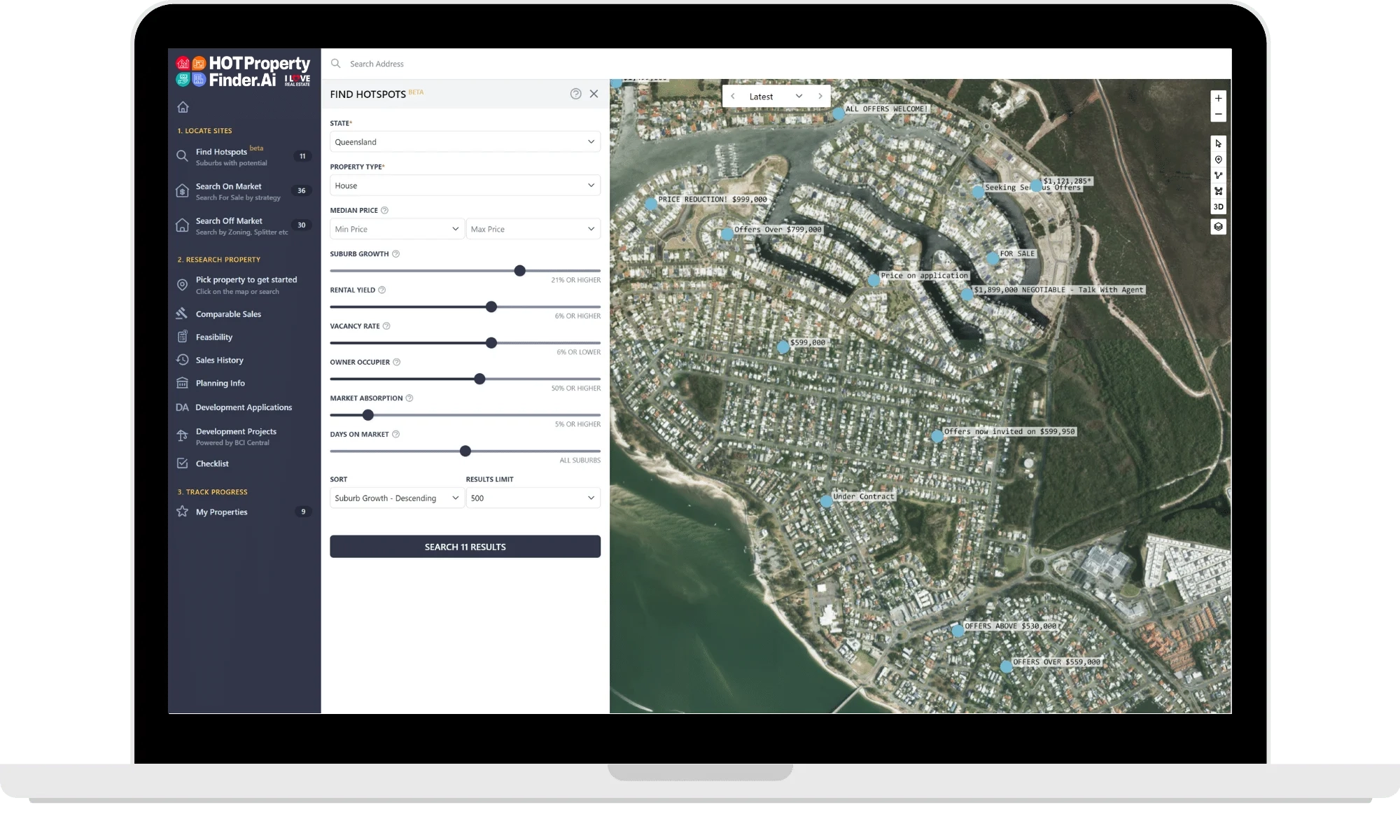Open Find Hotspots help icon
Screen dimensions: 1400x840
tap(575, 94)
